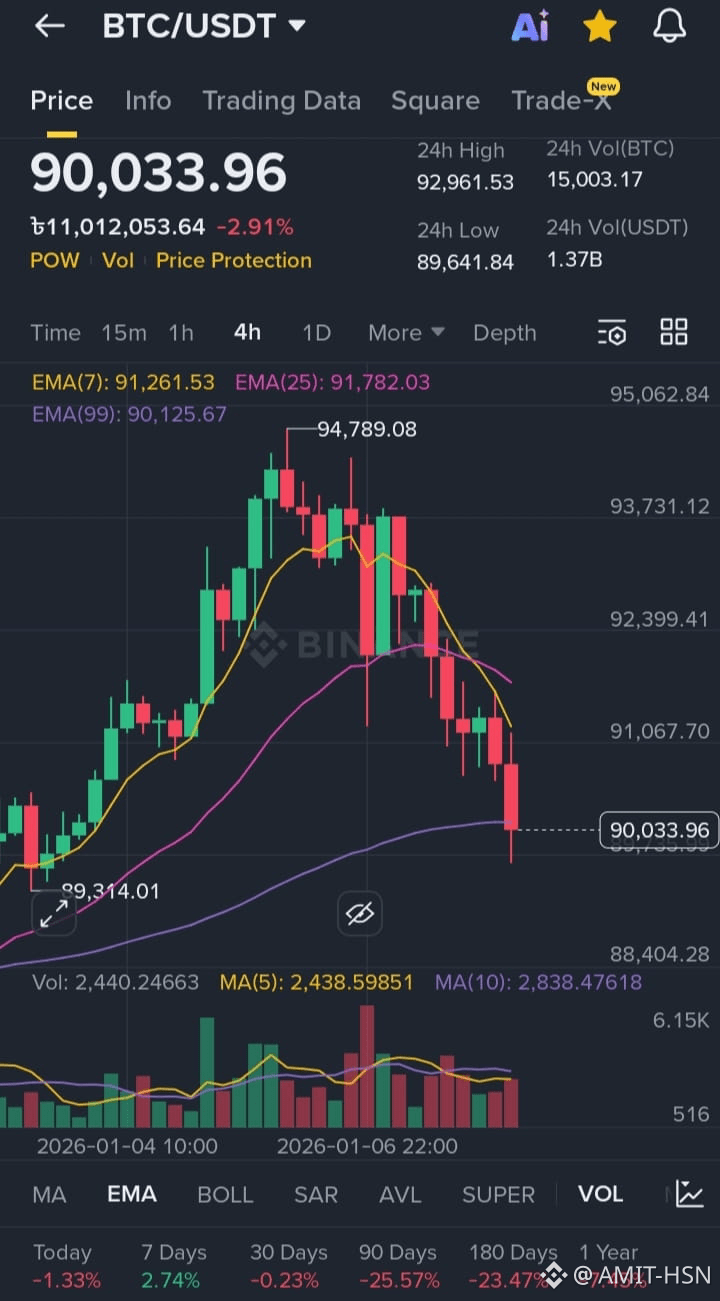Screen dimensions: 720x1301
Task: Click the 2026-01-06 22:00 date label
Action: [367, 1146]
